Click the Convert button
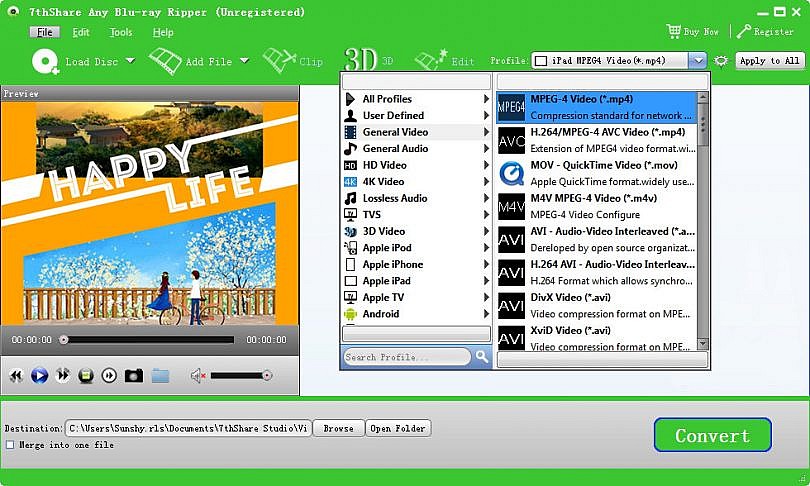This screenshot has width=810, height=486. 713,435
